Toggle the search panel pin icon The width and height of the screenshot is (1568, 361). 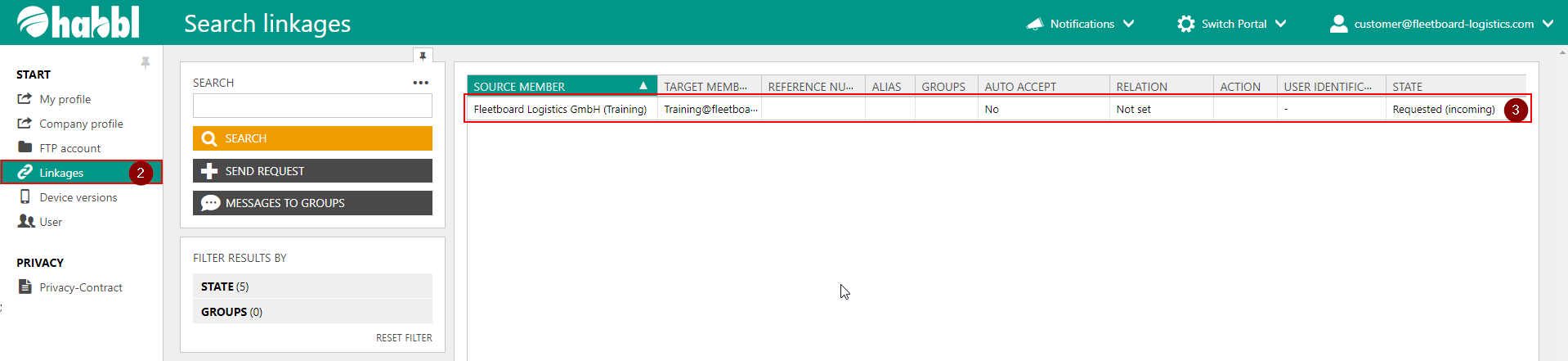pos(423,56)
